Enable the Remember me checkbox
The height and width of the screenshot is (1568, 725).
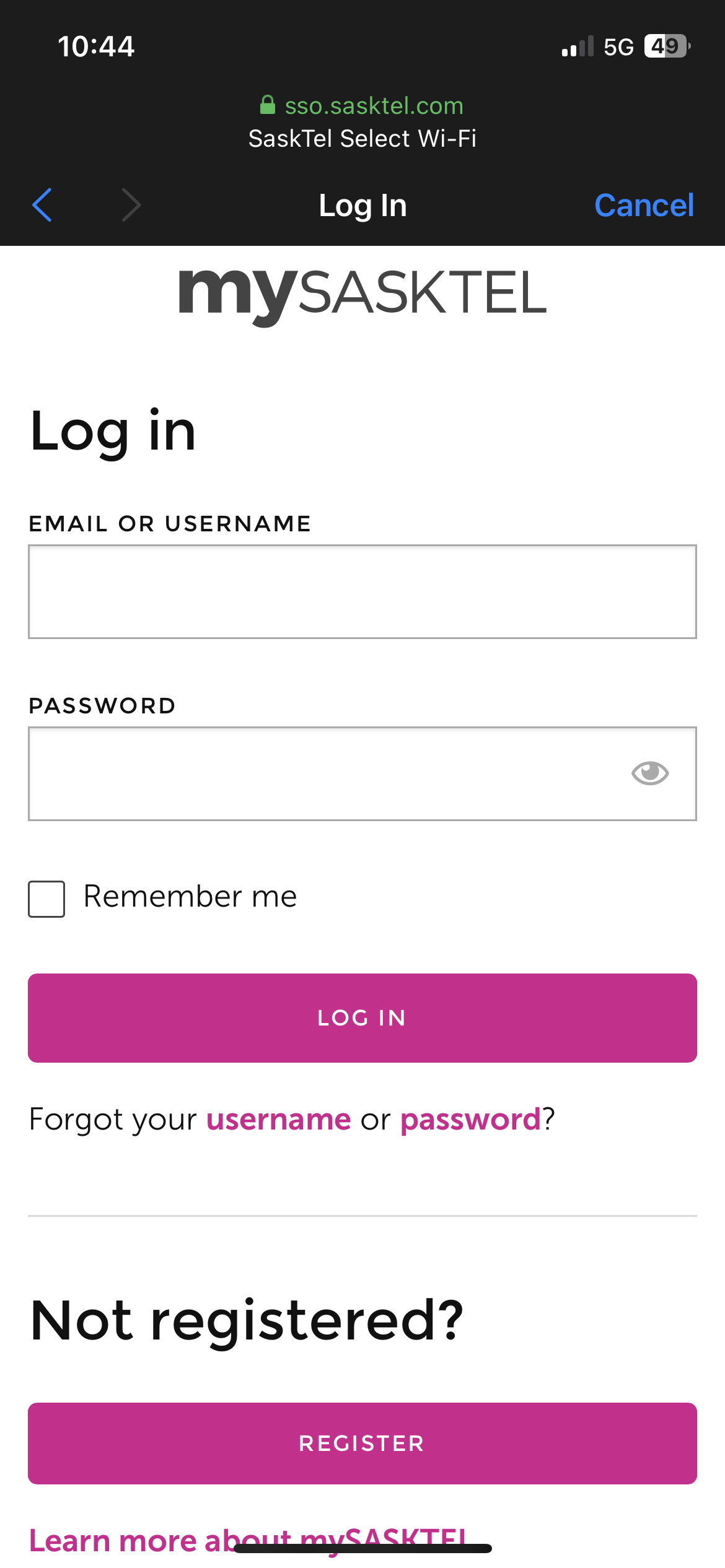[46, 896]
